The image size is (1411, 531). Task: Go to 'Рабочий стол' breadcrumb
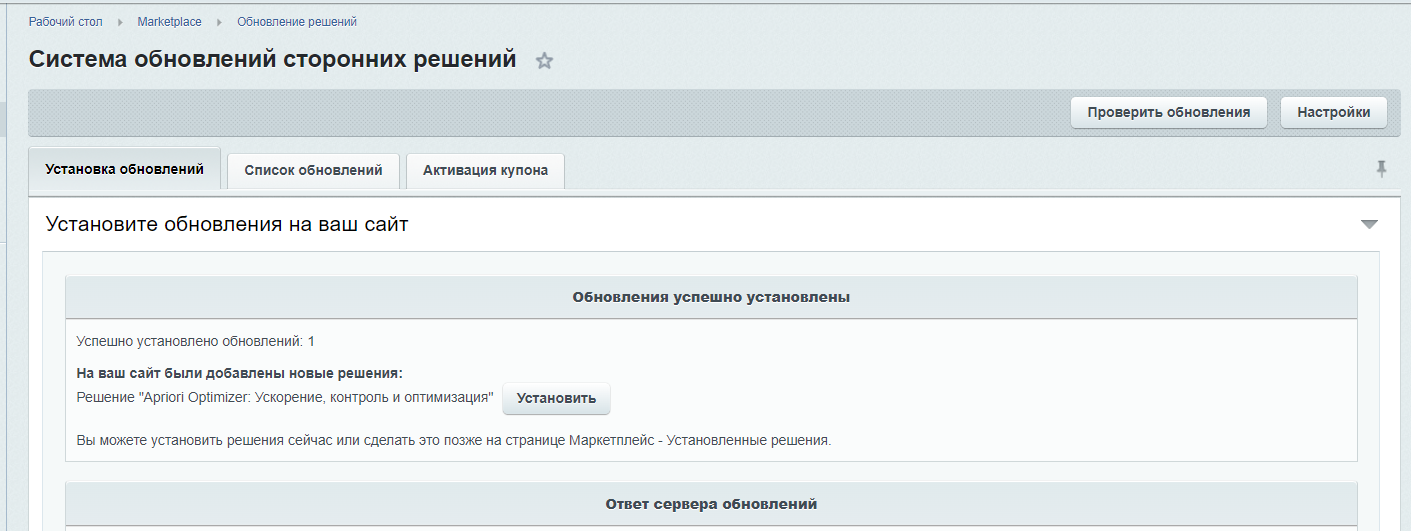click(65, 22)
